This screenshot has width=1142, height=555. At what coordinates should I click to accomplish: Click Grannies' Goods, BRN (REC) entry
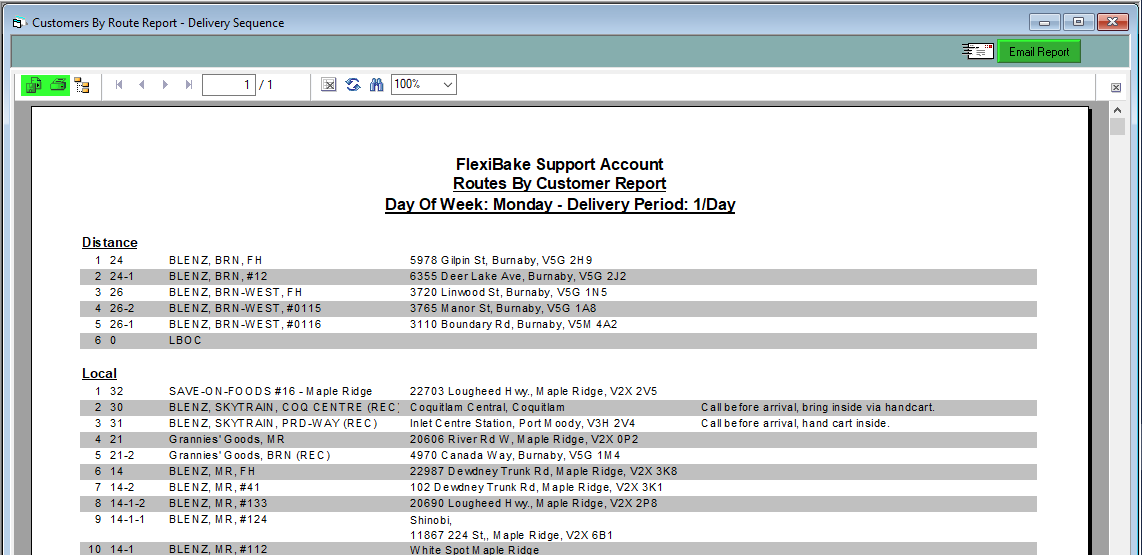[x=250, y=455]
